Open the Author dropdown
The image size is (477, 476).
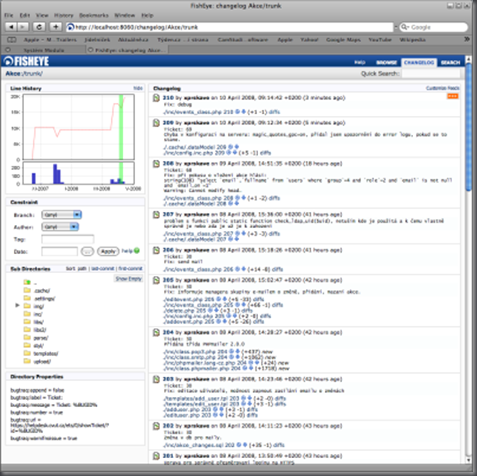click(60, 227)
